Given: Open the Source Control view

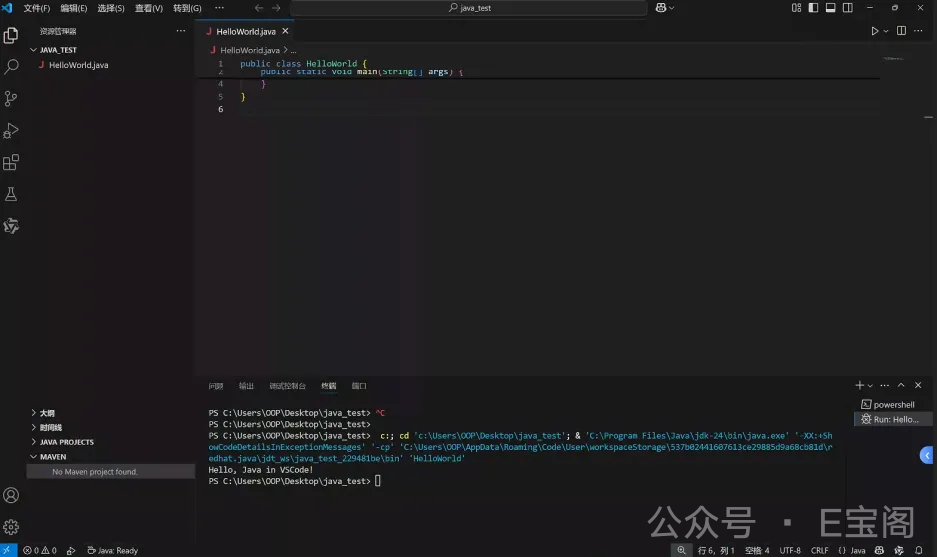Looking at the screenshot, I should tap(12, 98).
